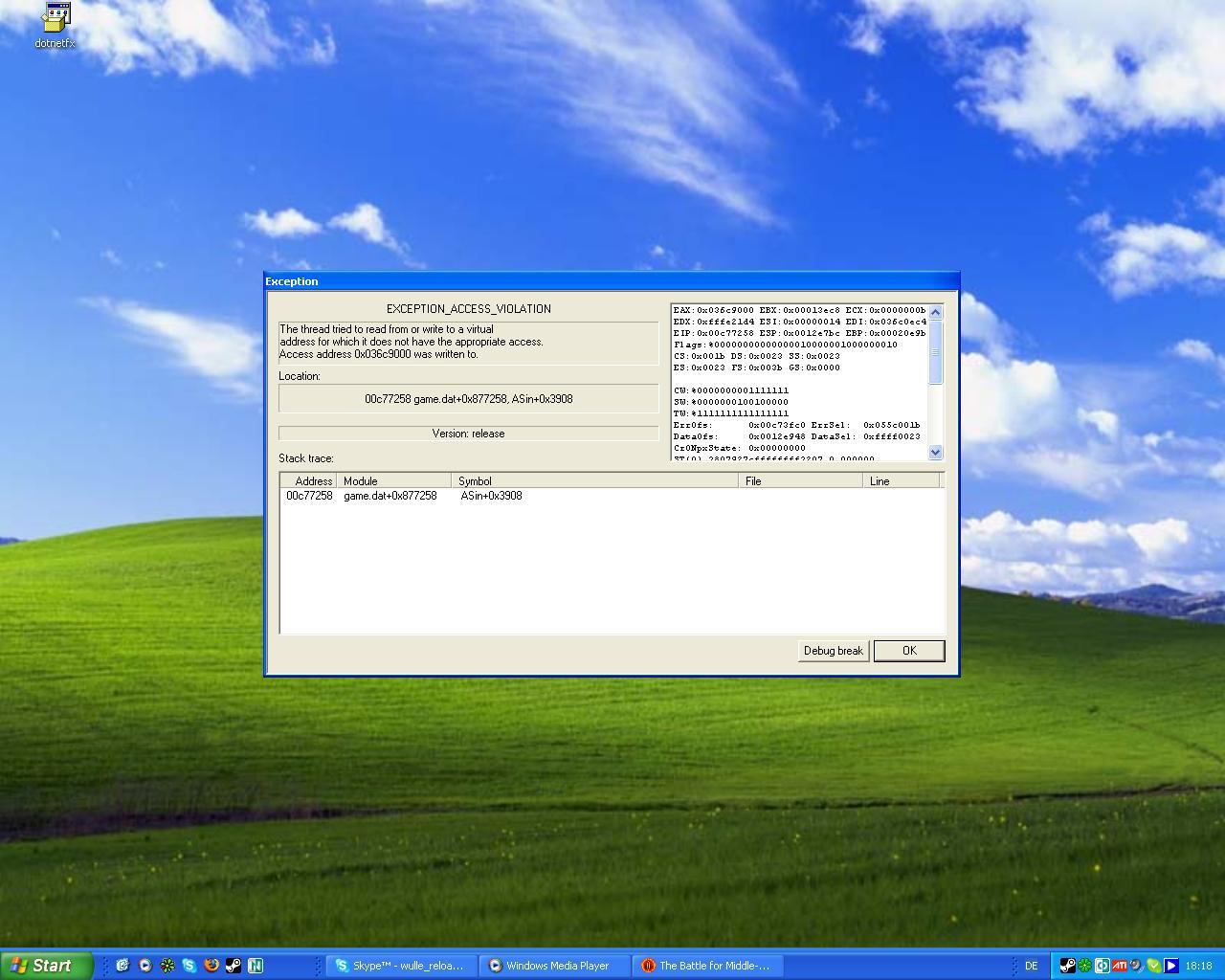Click the OK button in Exception dialog
This screenshot has height=980, width=1225.
click(909, 651)
